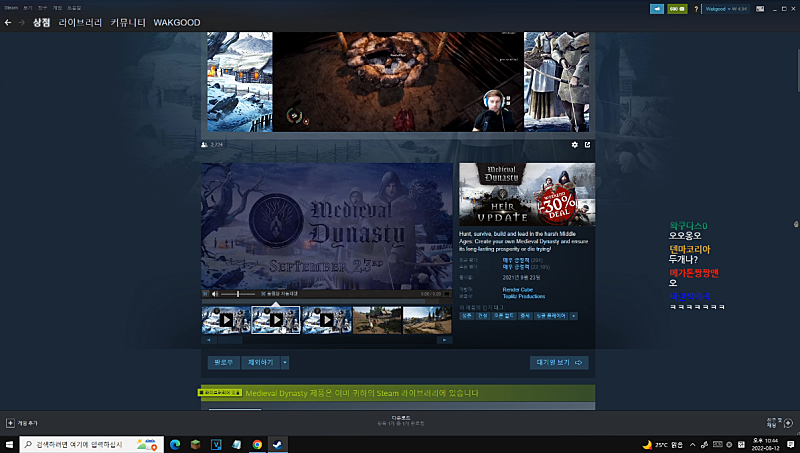Click the 팔로우 follow button
800x453 pixels.
tap(223, 363)
